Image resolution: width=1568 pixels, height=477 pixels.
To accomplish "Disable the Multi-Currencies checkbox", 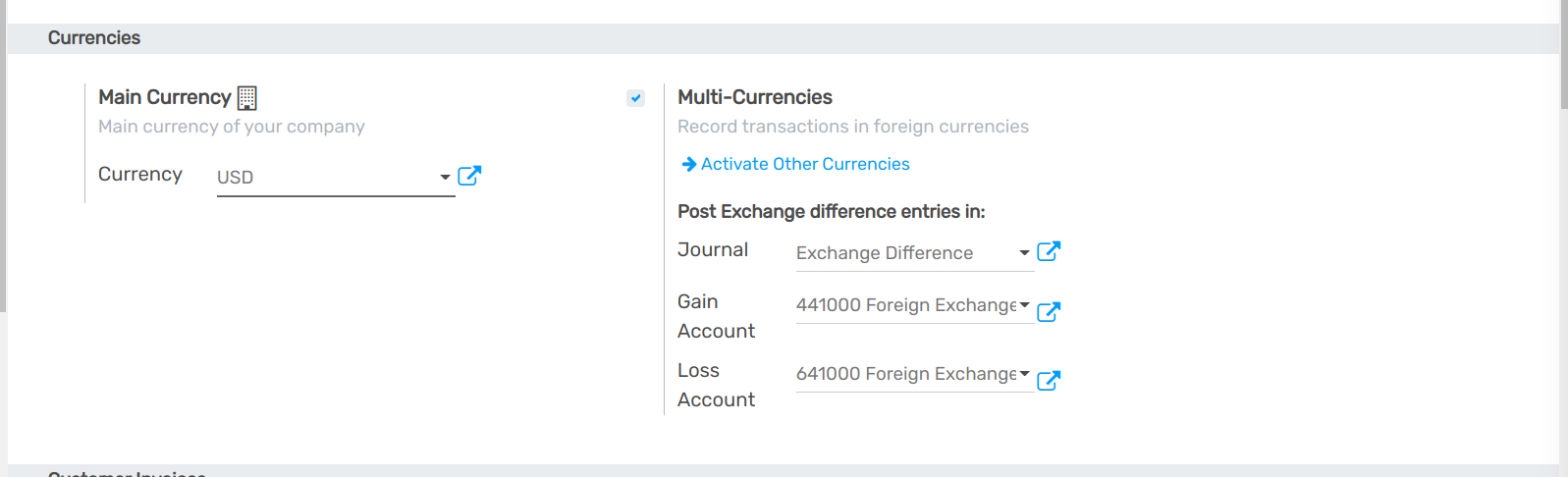I will click(636, 98).
